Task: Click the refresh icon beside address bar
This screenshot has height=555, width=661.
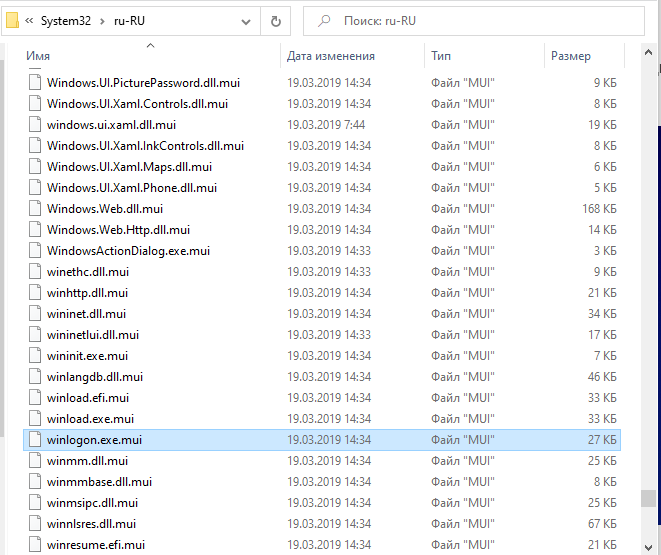Action: click(276, 21)
